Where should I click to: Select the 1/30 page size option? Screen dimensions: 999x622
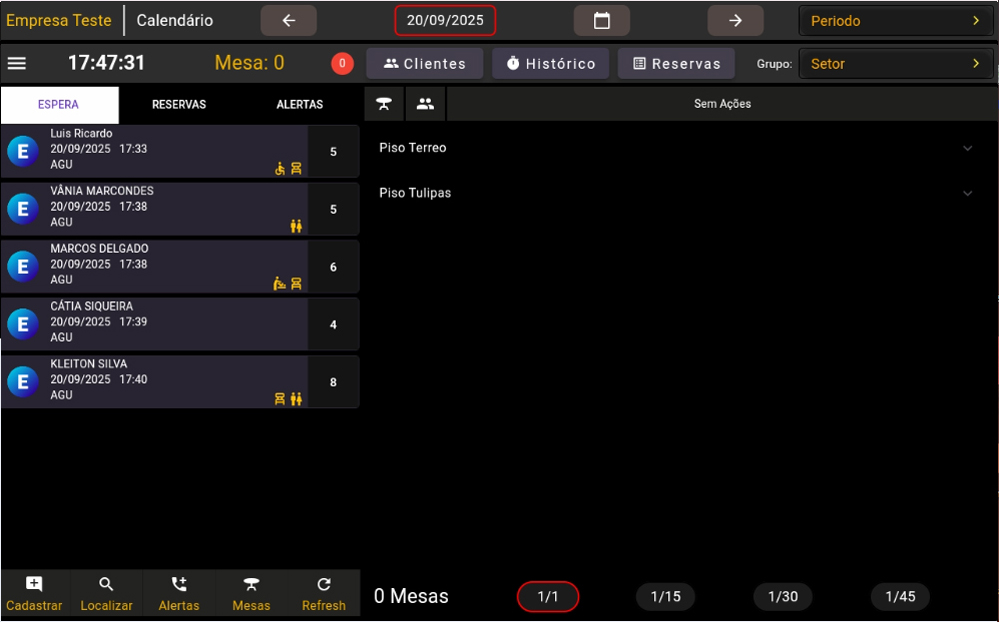click(x=782, y=597)
